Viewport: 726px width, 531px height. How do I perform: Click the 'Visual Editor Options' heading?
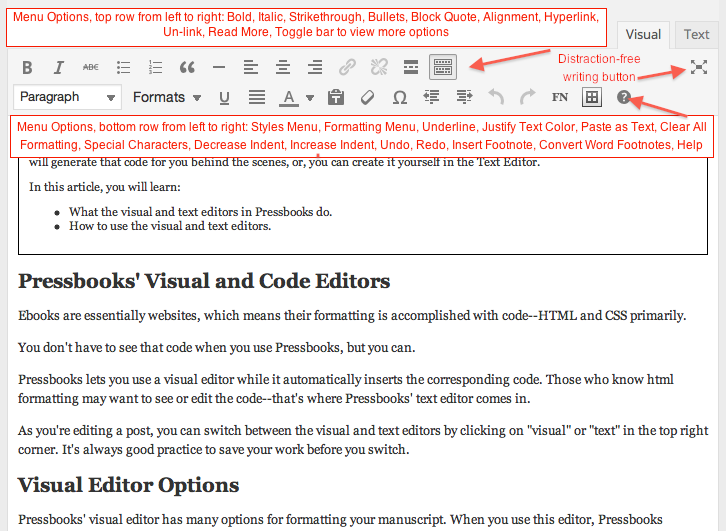[129, 485]
